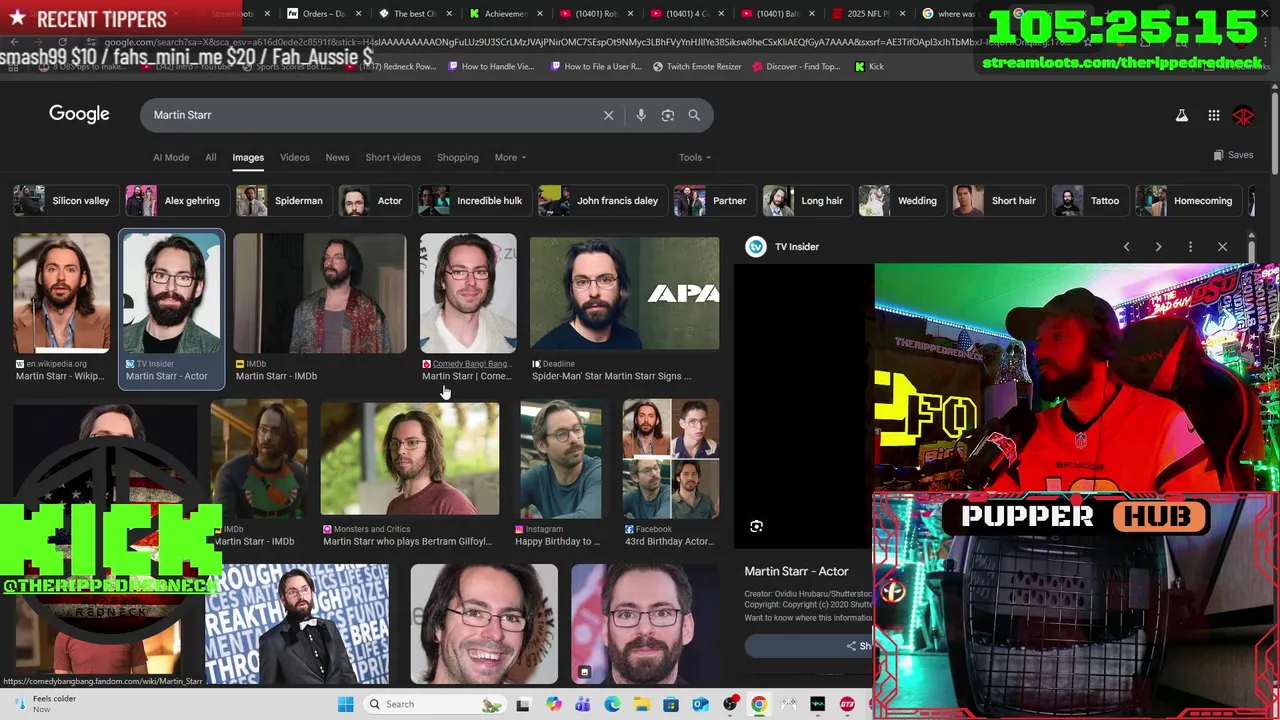This screenshot has width=1280, height=720.
Task: Open Saves bookmark link
Action: [x=1233, y=155]
